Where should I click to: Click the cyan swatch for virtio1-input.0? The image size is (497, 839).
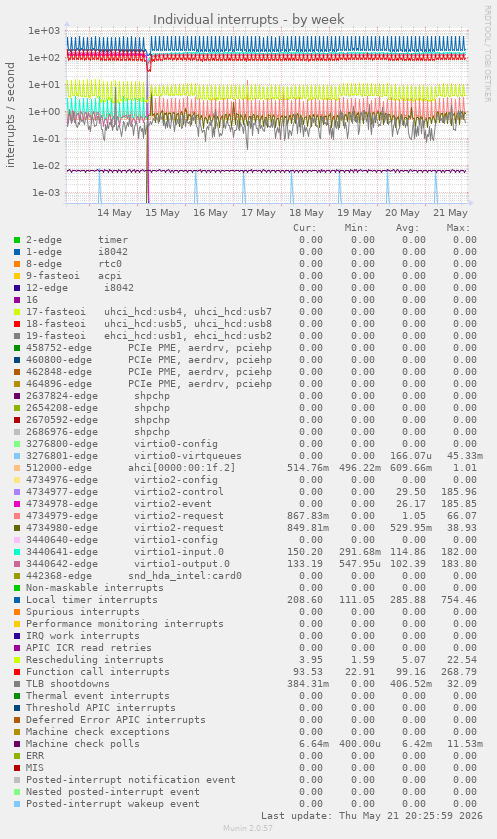tap(17, 552)
